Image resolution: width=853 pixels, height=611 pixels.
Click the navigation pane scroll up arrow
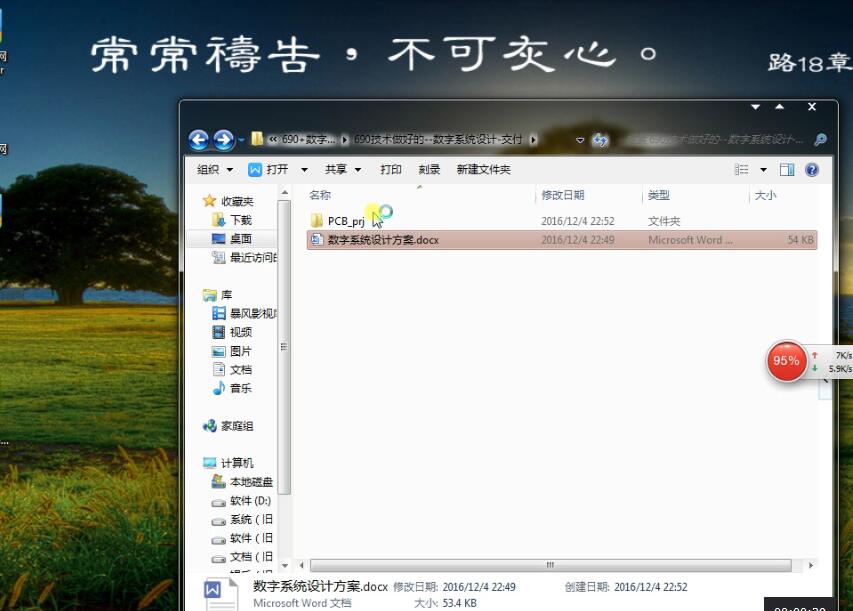tap(285, 193)
